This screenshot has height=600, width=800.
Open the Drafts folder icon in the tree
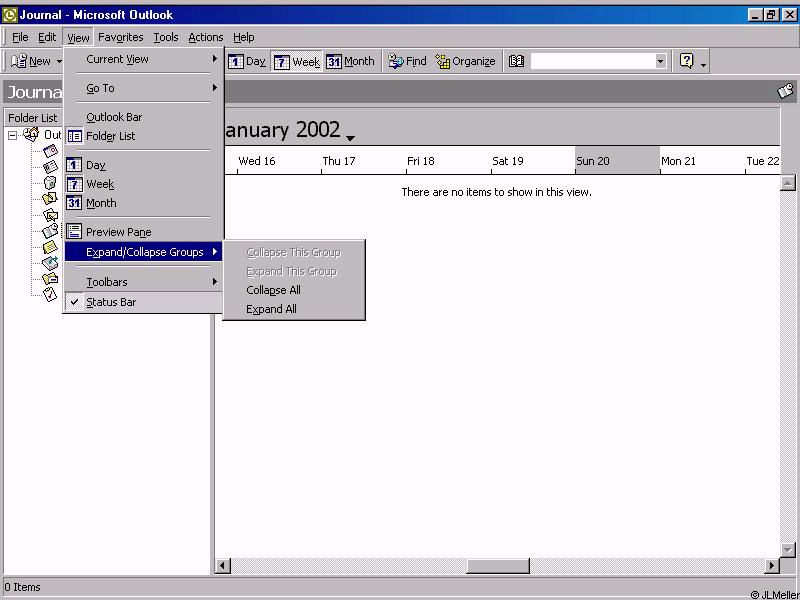tap(50, 198)
